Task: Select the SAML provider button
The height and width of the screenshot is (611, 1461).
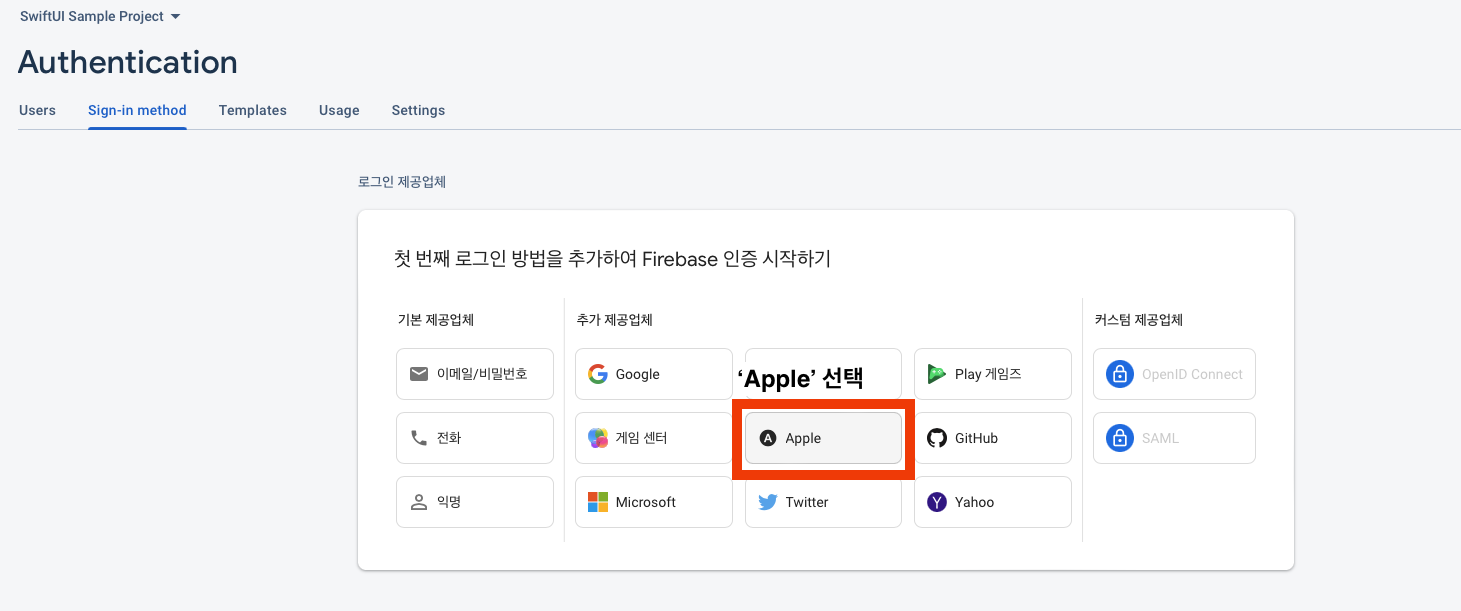Action: [1174, 438]
